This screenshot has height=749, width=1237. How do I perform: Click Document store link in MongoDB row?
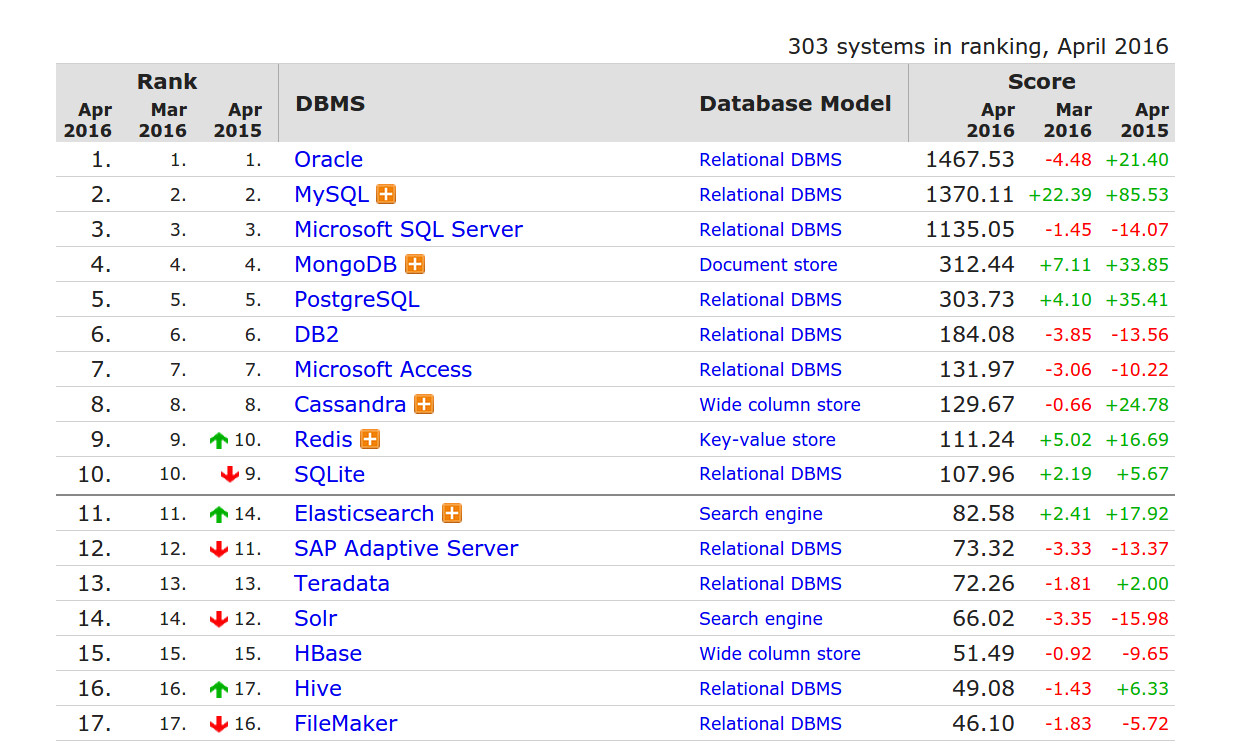coord(768,265)
